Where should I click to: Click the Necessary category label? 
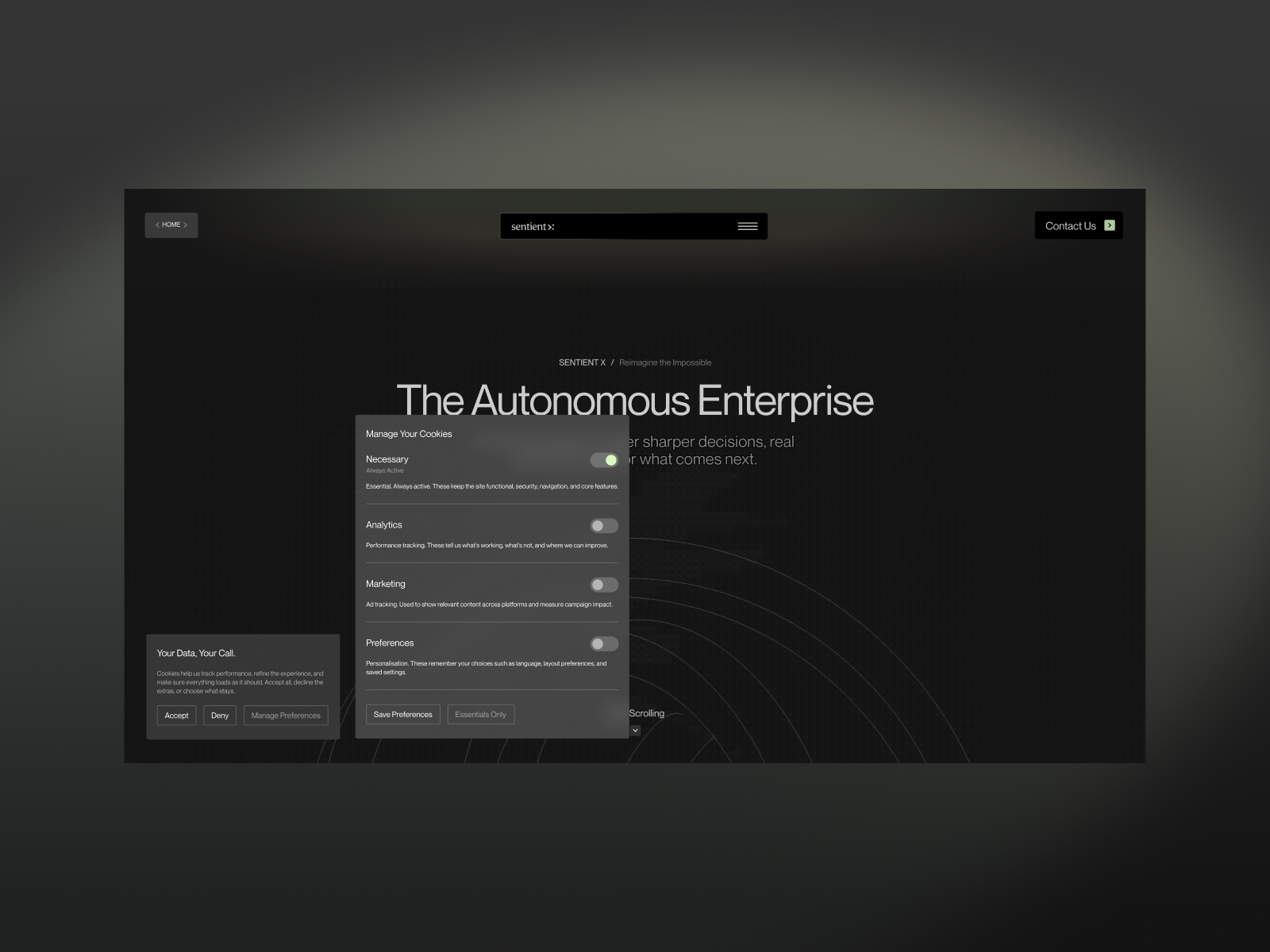pyautogui.click(x=387, y=459)
